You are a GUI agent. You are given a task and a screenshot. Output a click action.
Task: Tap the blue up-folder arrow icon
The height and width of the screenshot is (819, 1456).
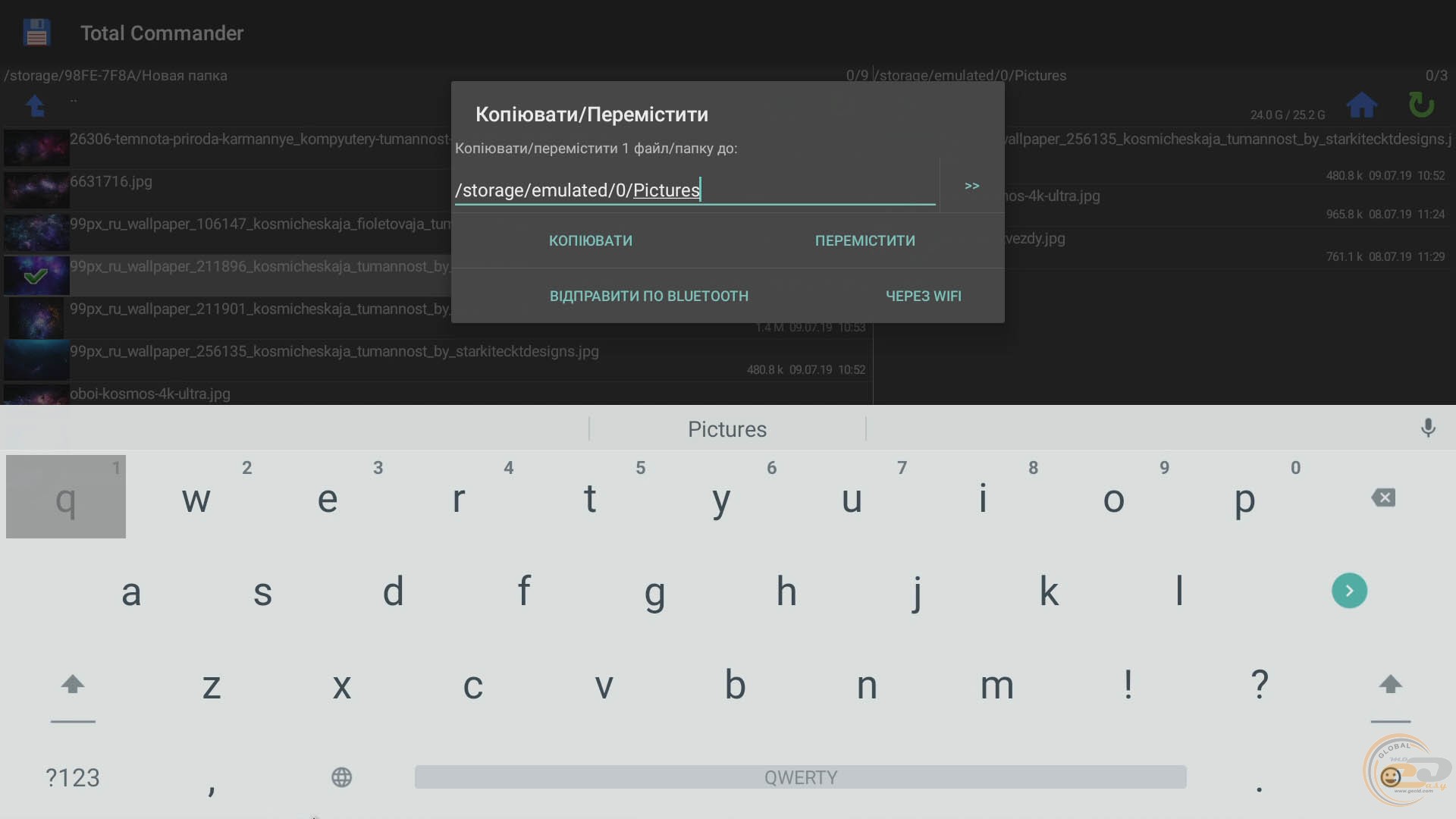click(35, 105)
